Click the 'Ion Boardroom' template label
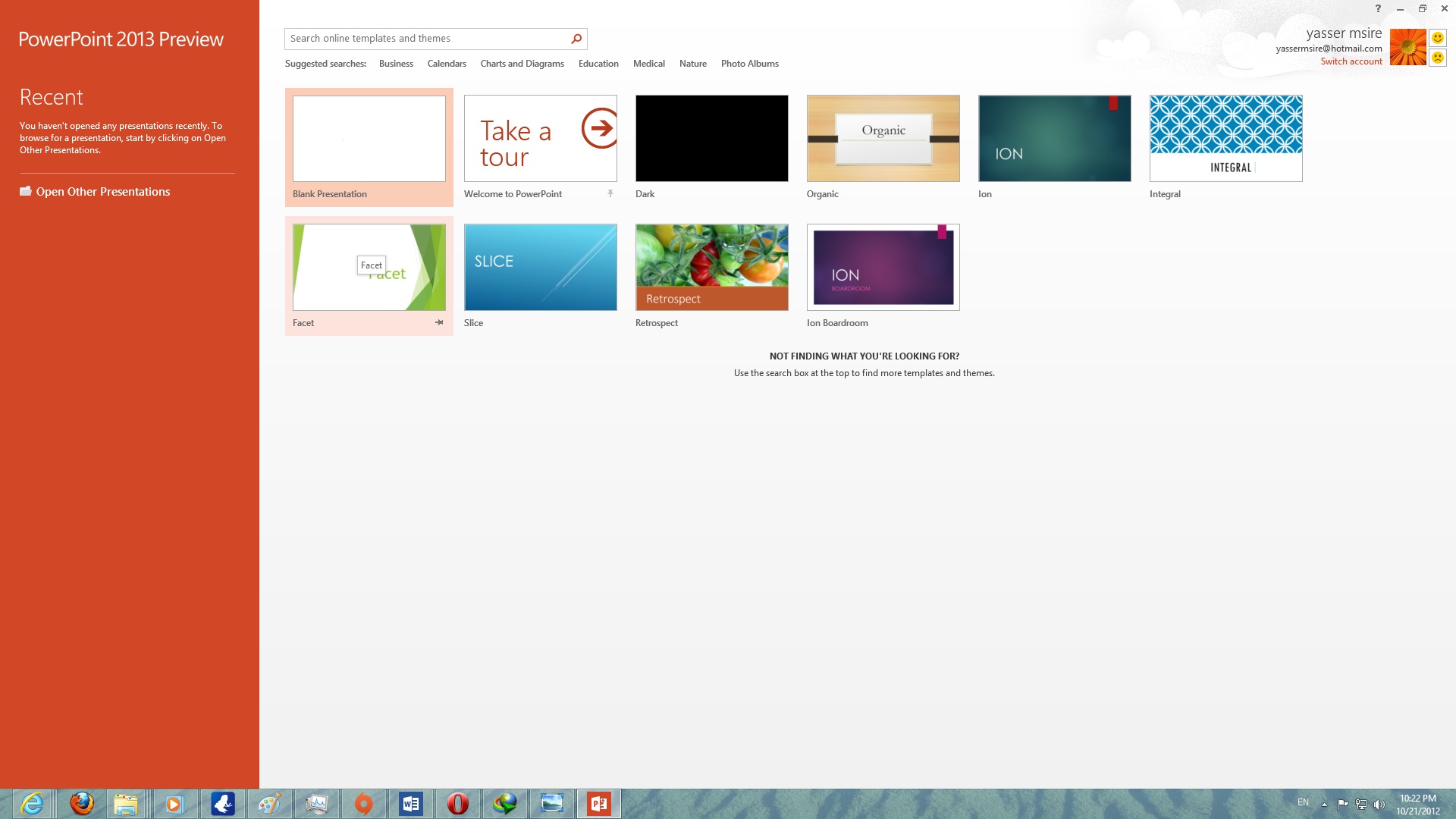This screenshot has width=1456, height=819. tap(837, 323)
